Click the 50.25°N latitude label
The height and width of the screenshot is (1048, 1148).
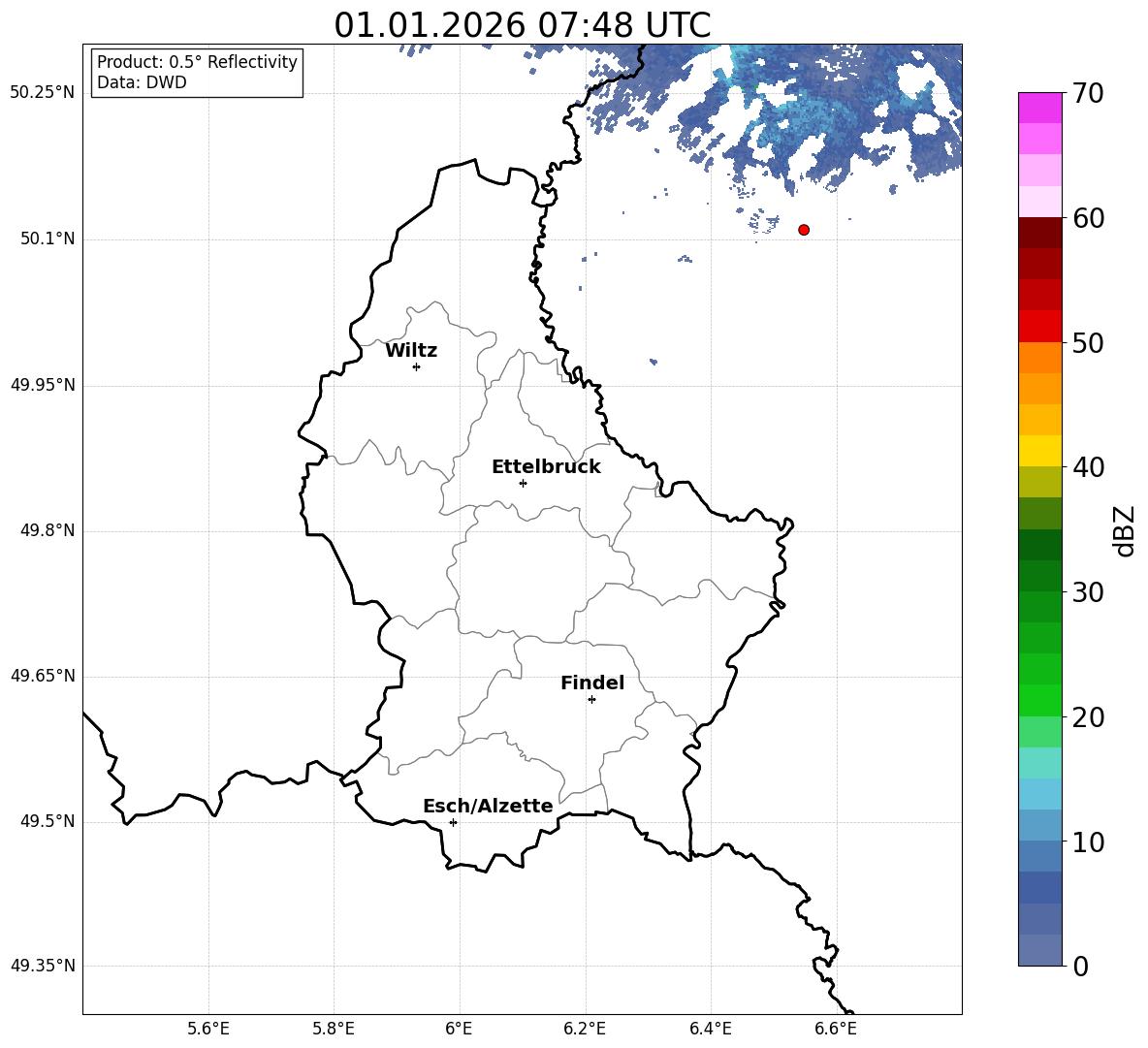coord(43,93)
